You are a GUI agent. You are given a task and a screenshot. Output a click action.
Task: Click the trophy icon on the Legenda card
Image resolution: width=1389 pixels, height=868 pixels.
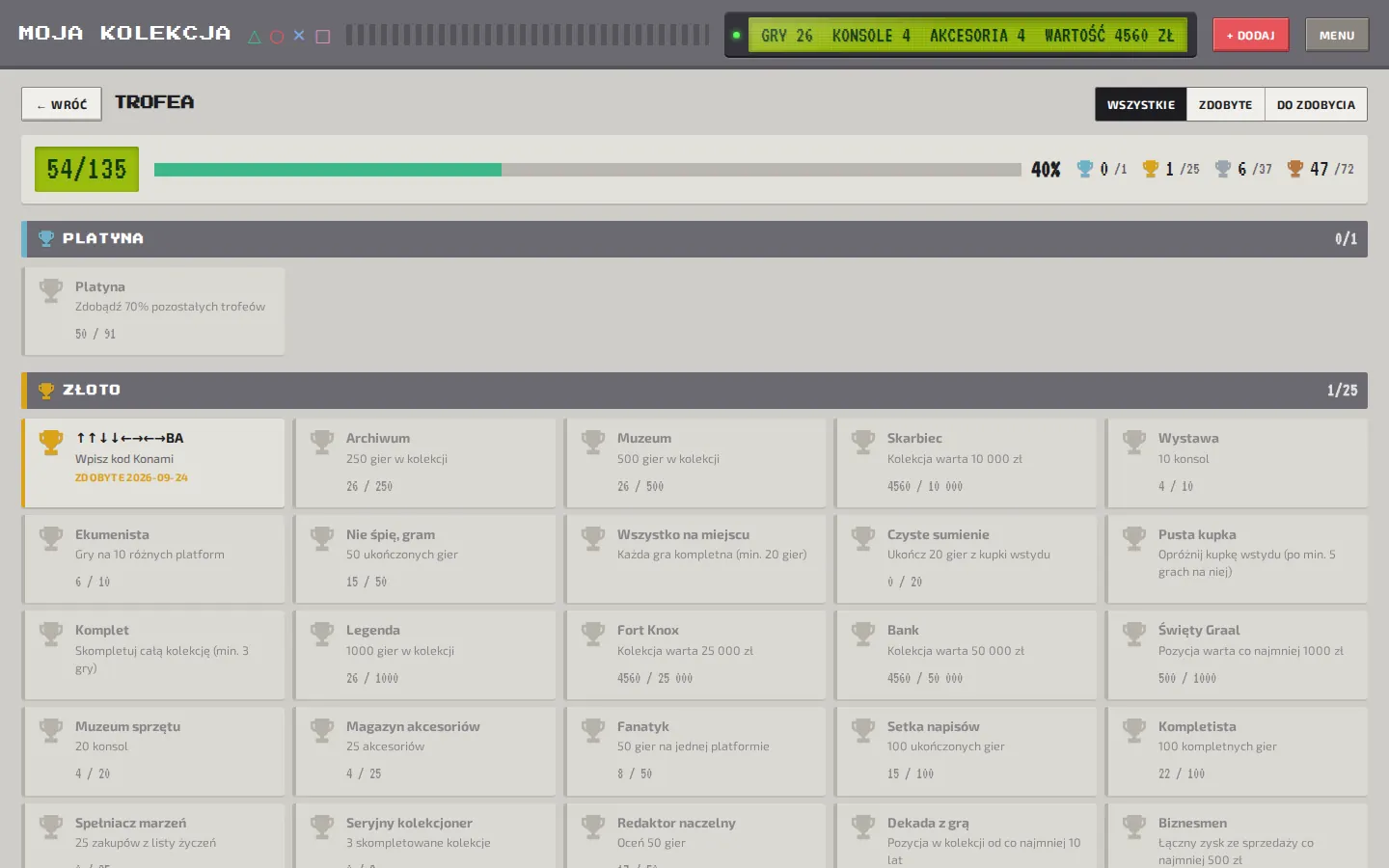click(322, 634)
